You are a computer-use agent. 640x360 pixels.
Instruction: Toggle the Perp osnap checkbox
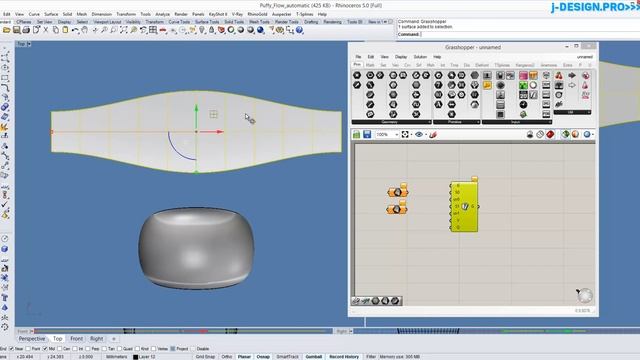(x=88, y=349)
